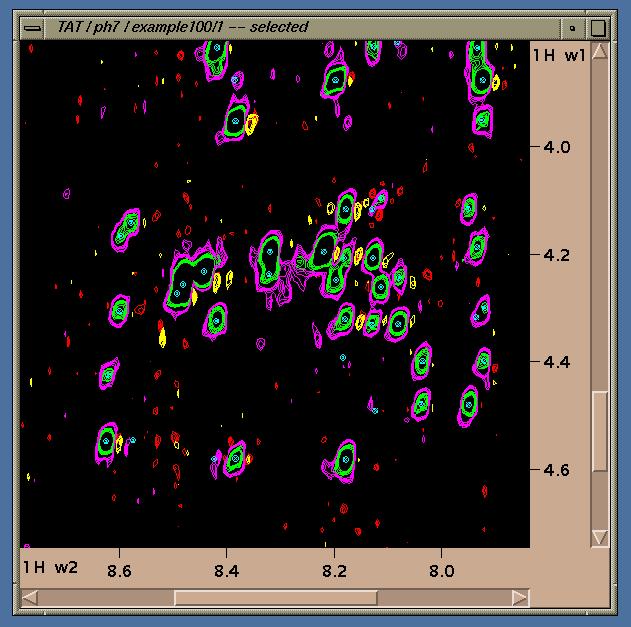Click the title bar text 'TAT / ph7 / example100/1'
Screen dimensions: 631x627
168,27
